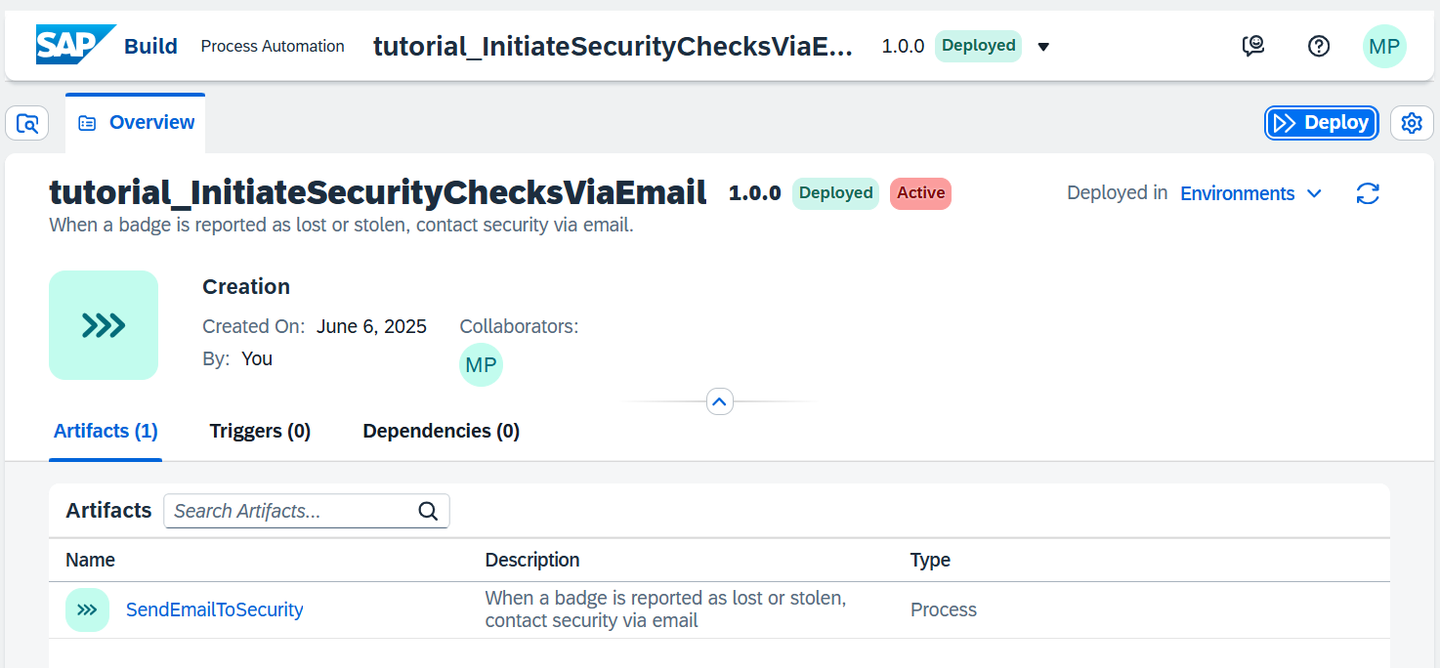Click the Creation heading

tap(246, 287)
